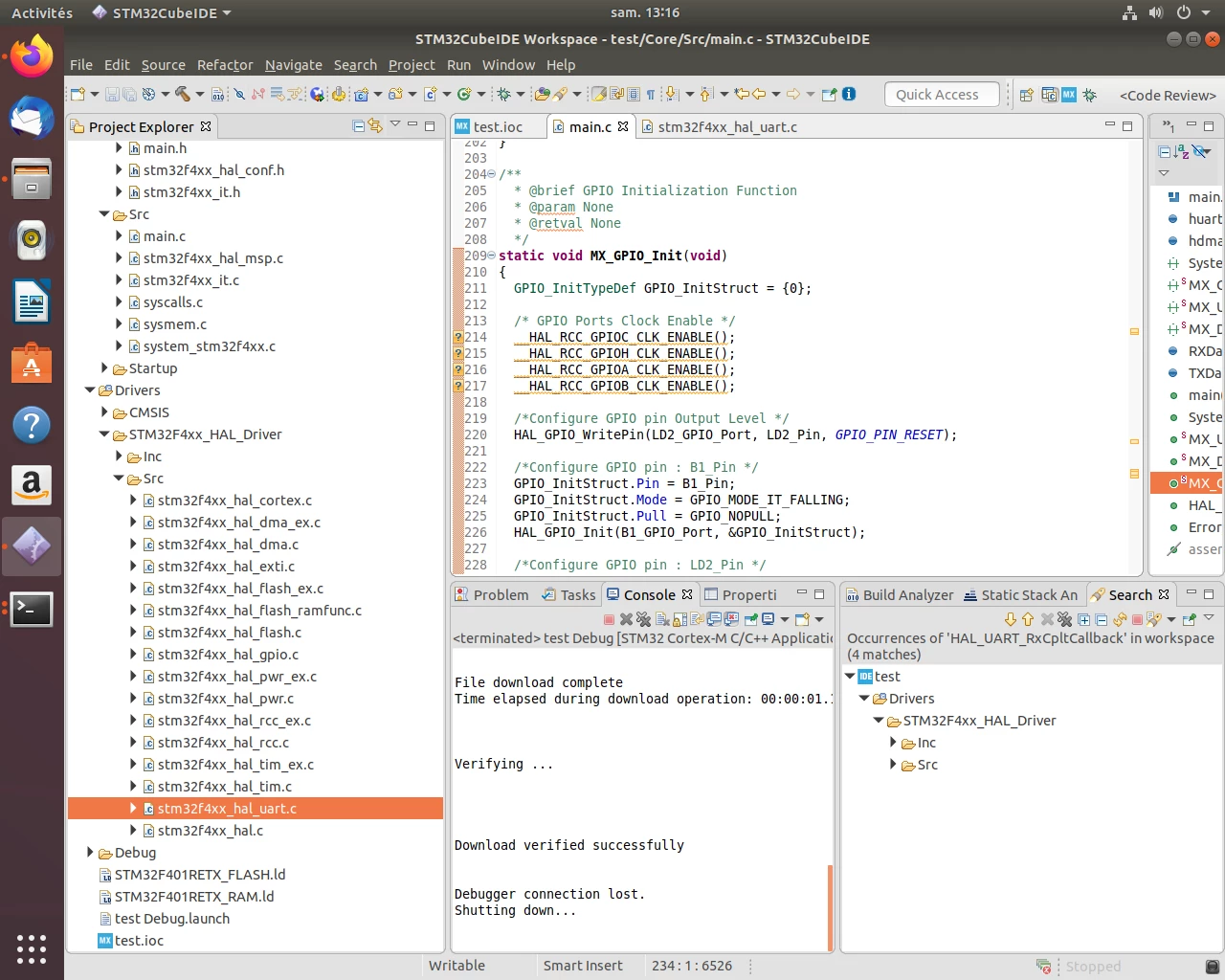Select stm32f4xx_hal_rcc.c in Project Explorer
The height and width of the screenshot is (980, 1225).
click(223, 742)
